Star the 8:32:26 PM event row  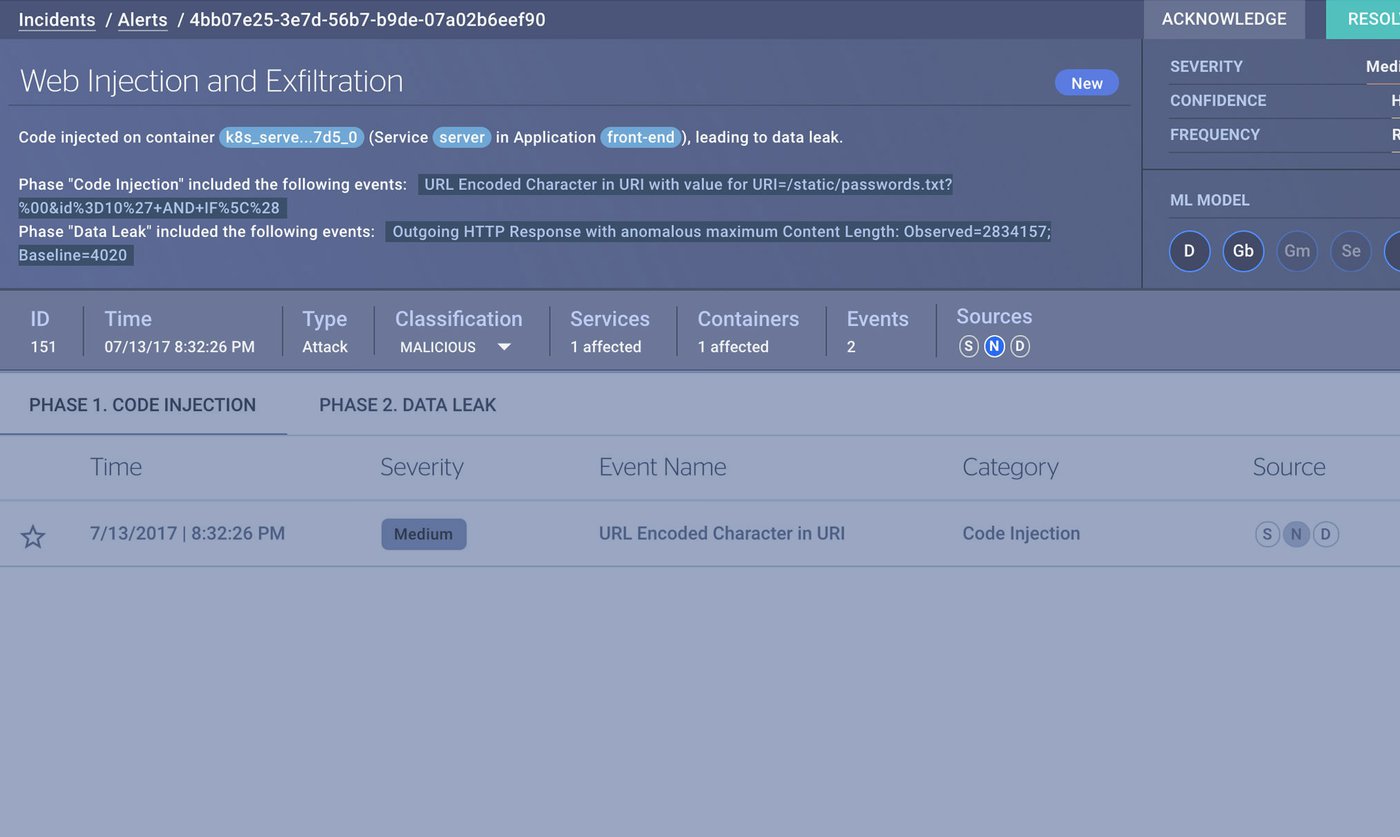(x=33, y=536)
